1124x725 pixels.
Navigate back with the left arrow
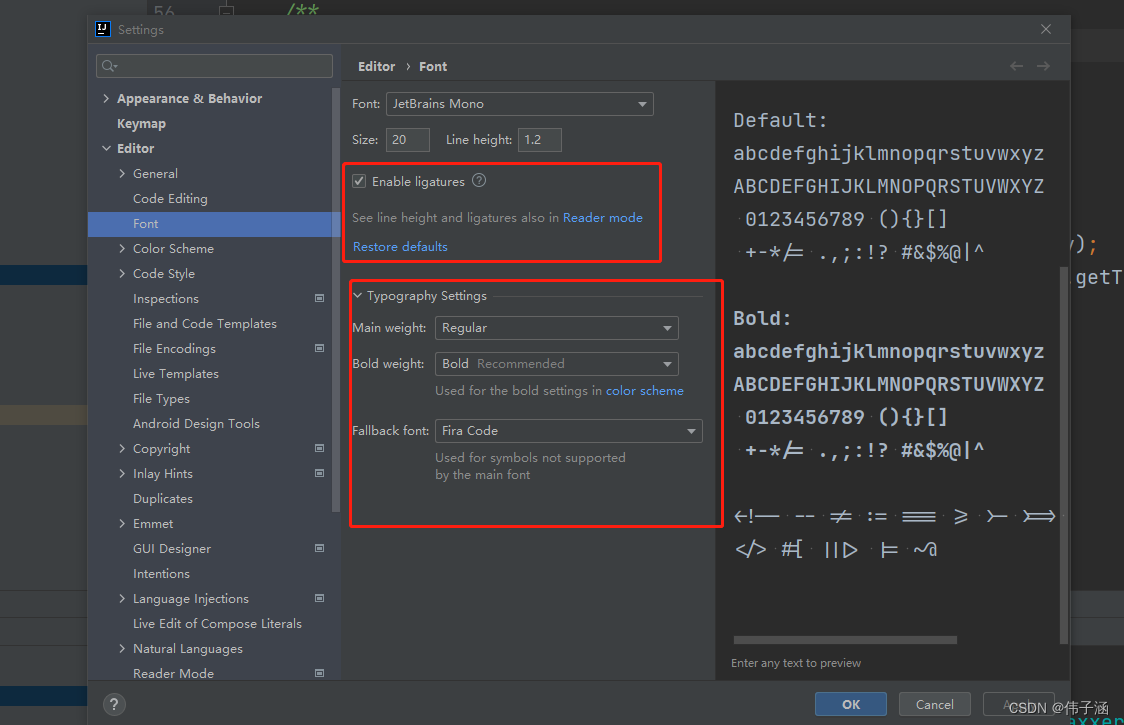pos(1016,66)
